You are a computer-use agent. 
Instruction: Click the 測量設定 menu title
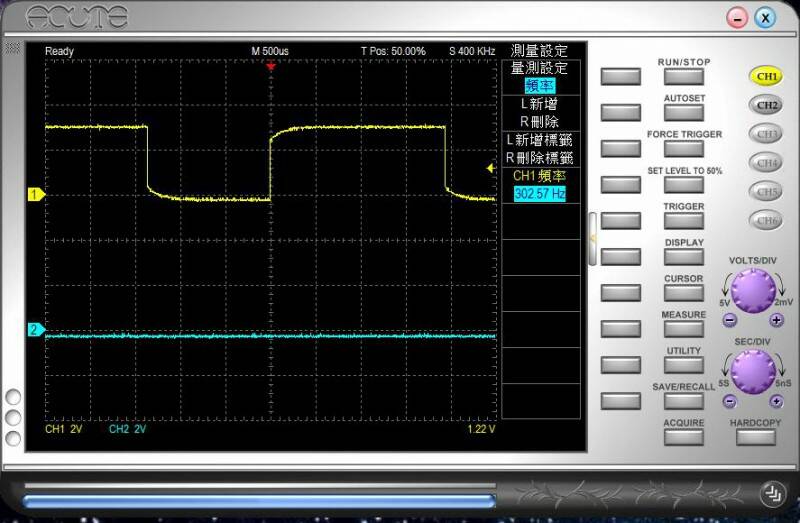tap(539, 51)
